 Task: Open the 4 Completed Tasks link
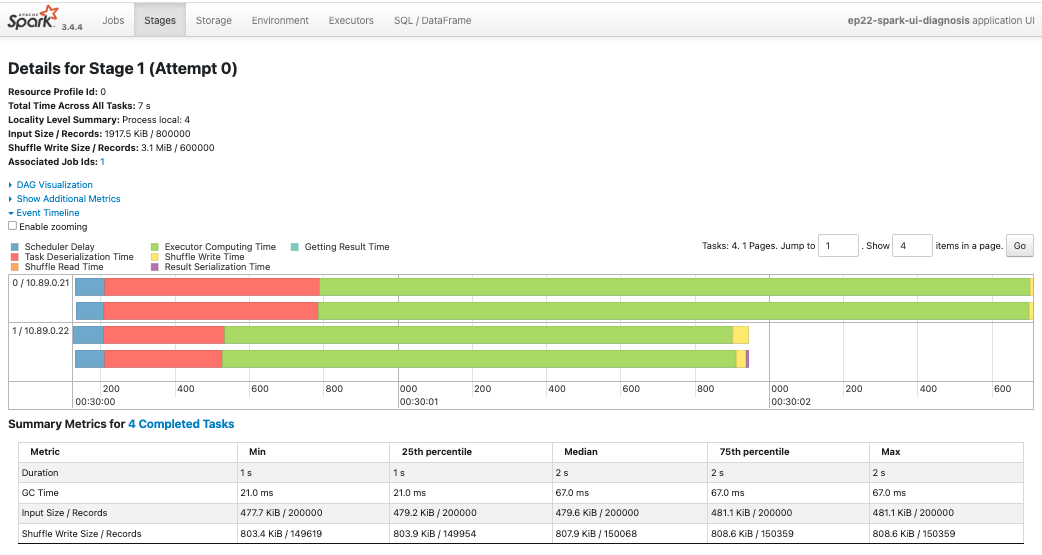point(181,424)
